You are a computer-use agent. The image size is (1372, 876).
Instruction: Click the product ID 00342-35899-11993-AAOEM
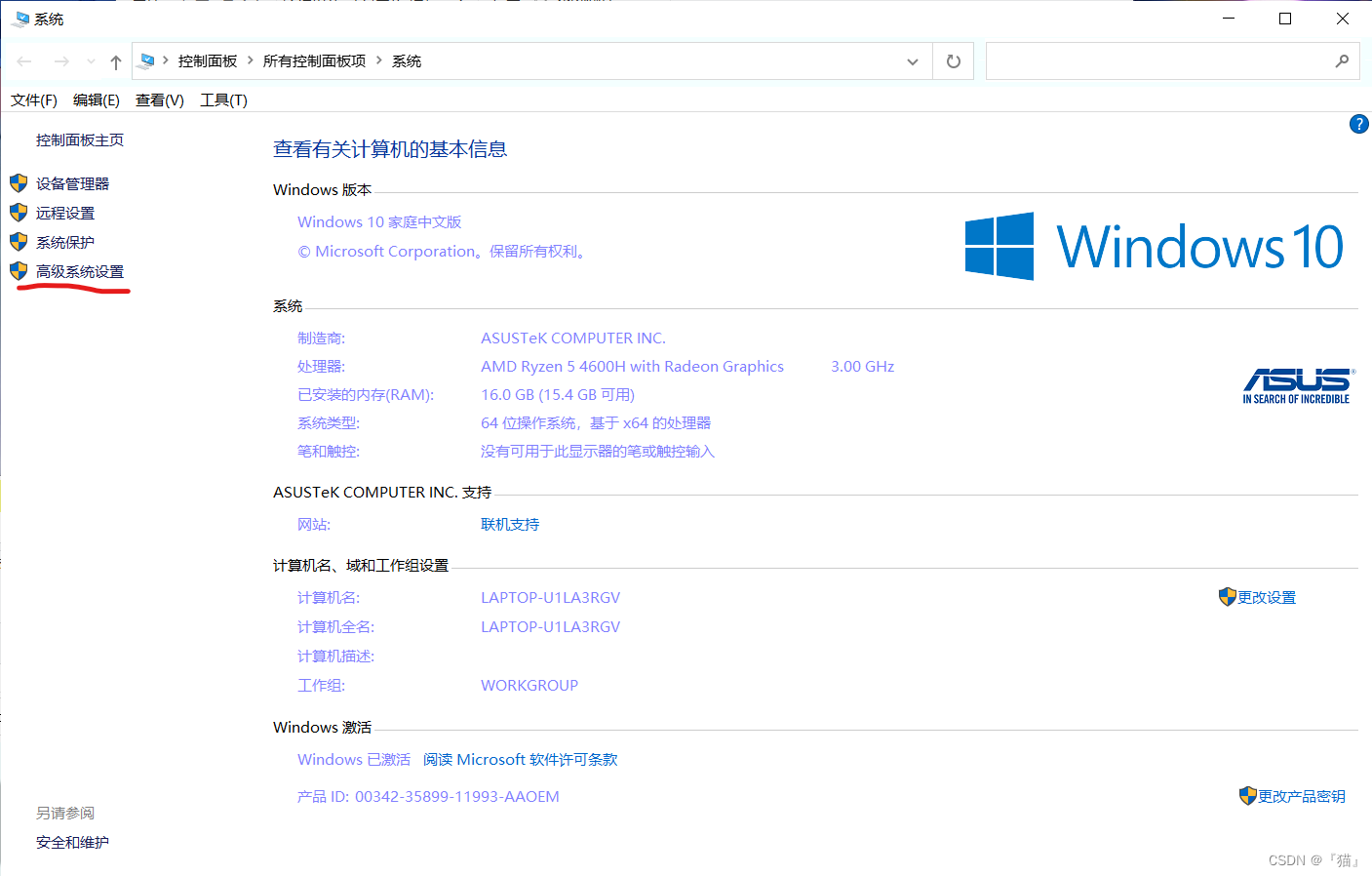[457, 797]
